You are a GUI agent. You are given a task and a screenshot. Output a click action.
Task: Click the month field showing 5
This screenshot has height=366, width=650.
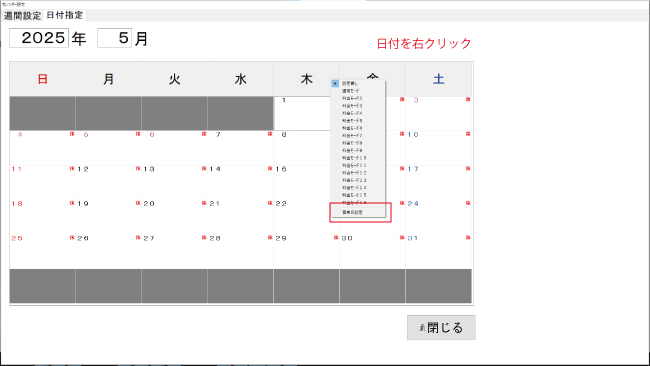(x=114, y=38)
